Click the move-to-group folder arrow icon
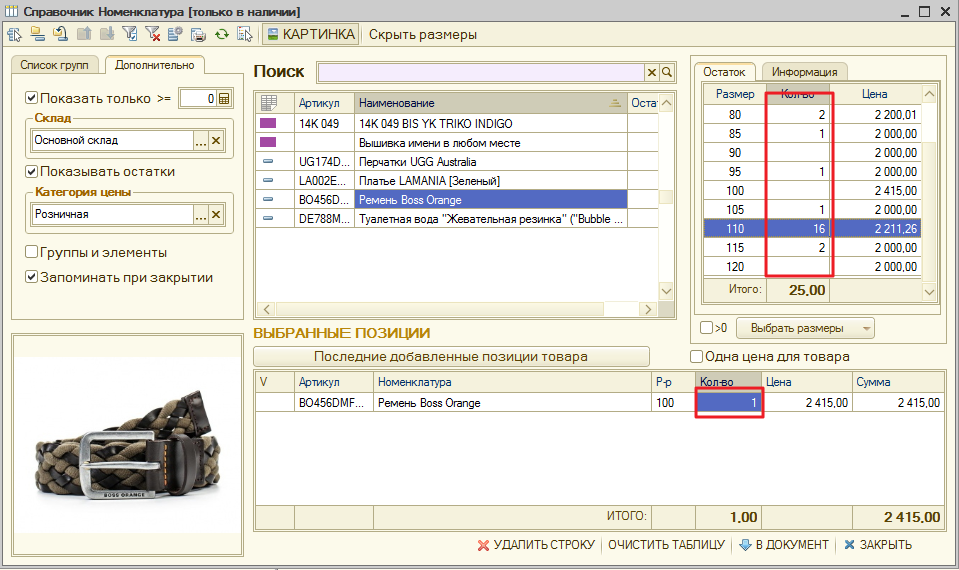 (x=60, y=34)
